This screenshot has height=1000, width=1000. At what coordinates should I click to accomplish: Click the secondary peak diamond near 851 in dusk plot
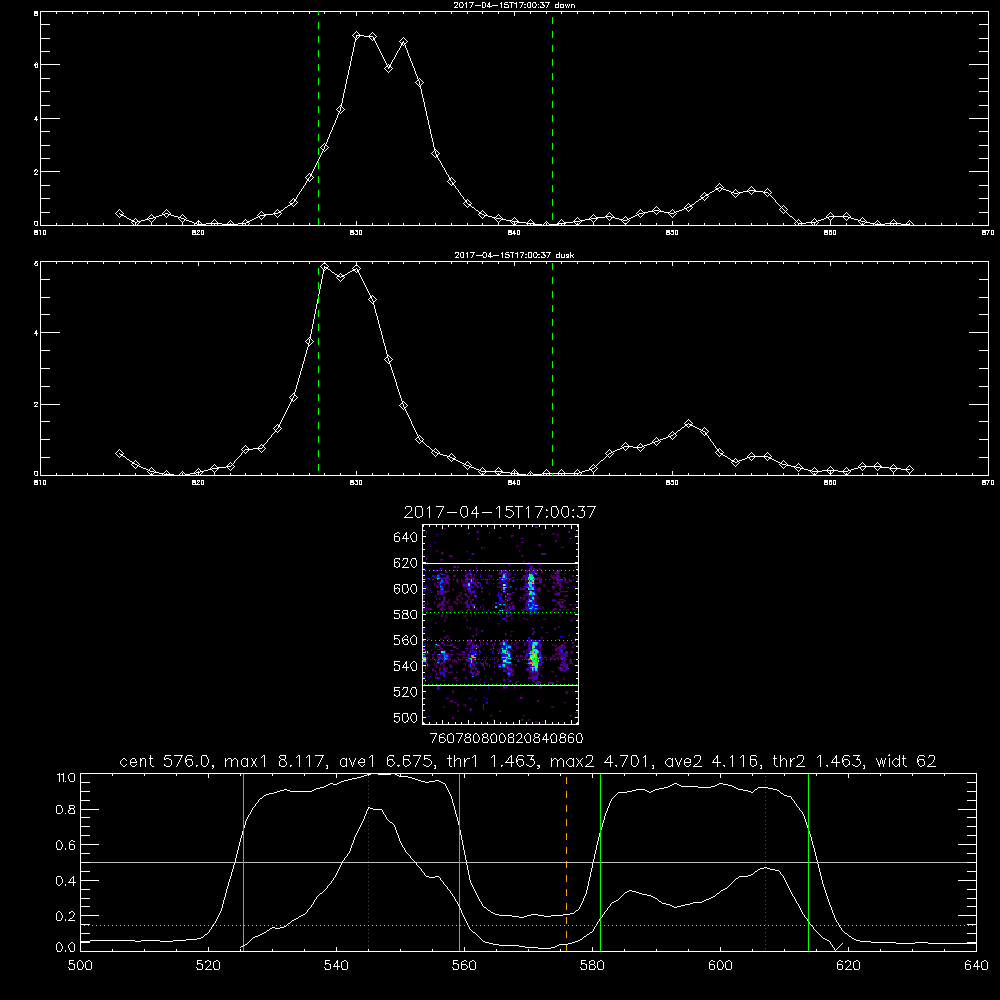(x=688, y=423)
